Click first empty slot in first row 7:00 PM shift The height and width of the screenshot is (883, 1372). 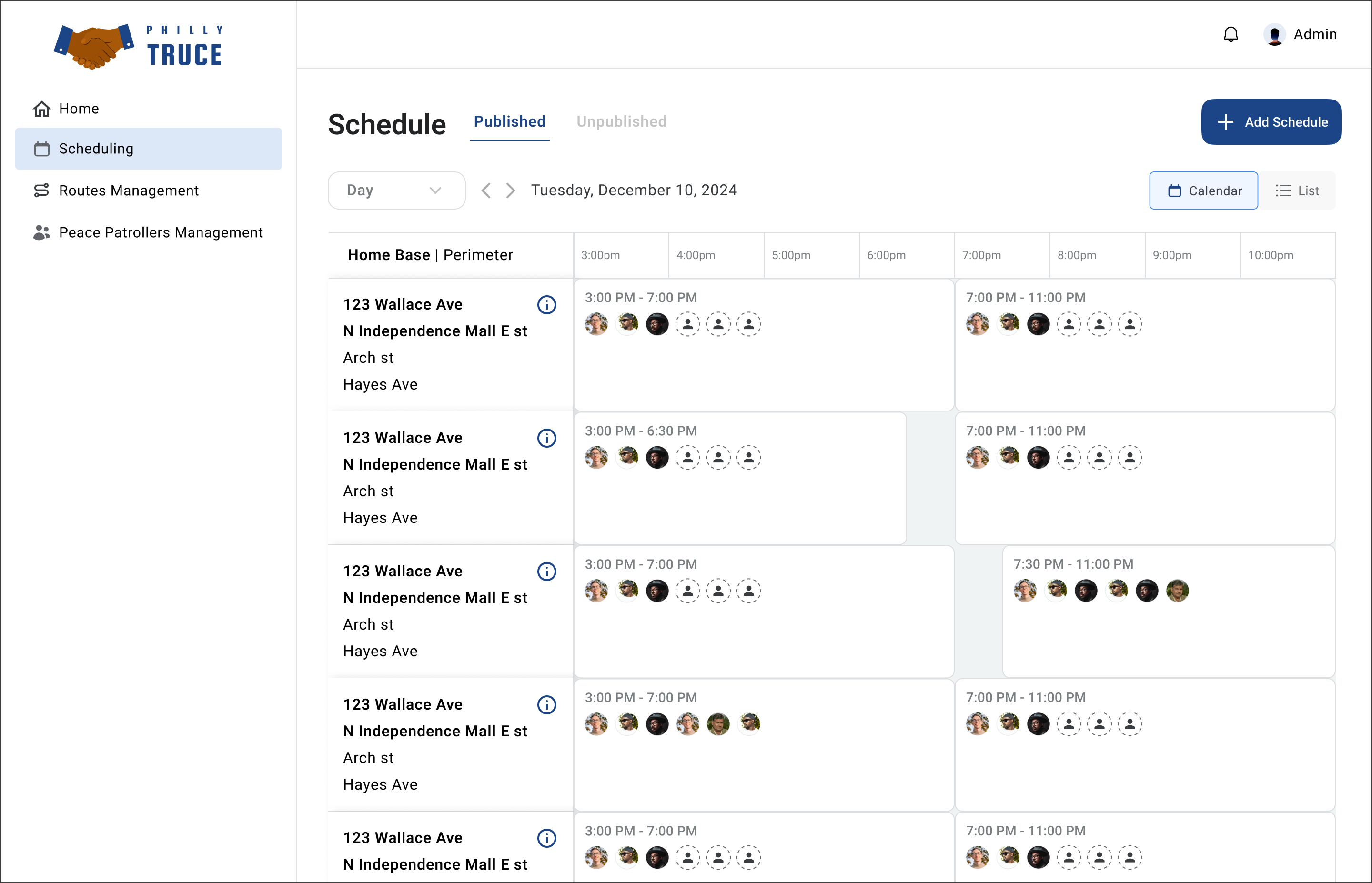pos(1069,324)
